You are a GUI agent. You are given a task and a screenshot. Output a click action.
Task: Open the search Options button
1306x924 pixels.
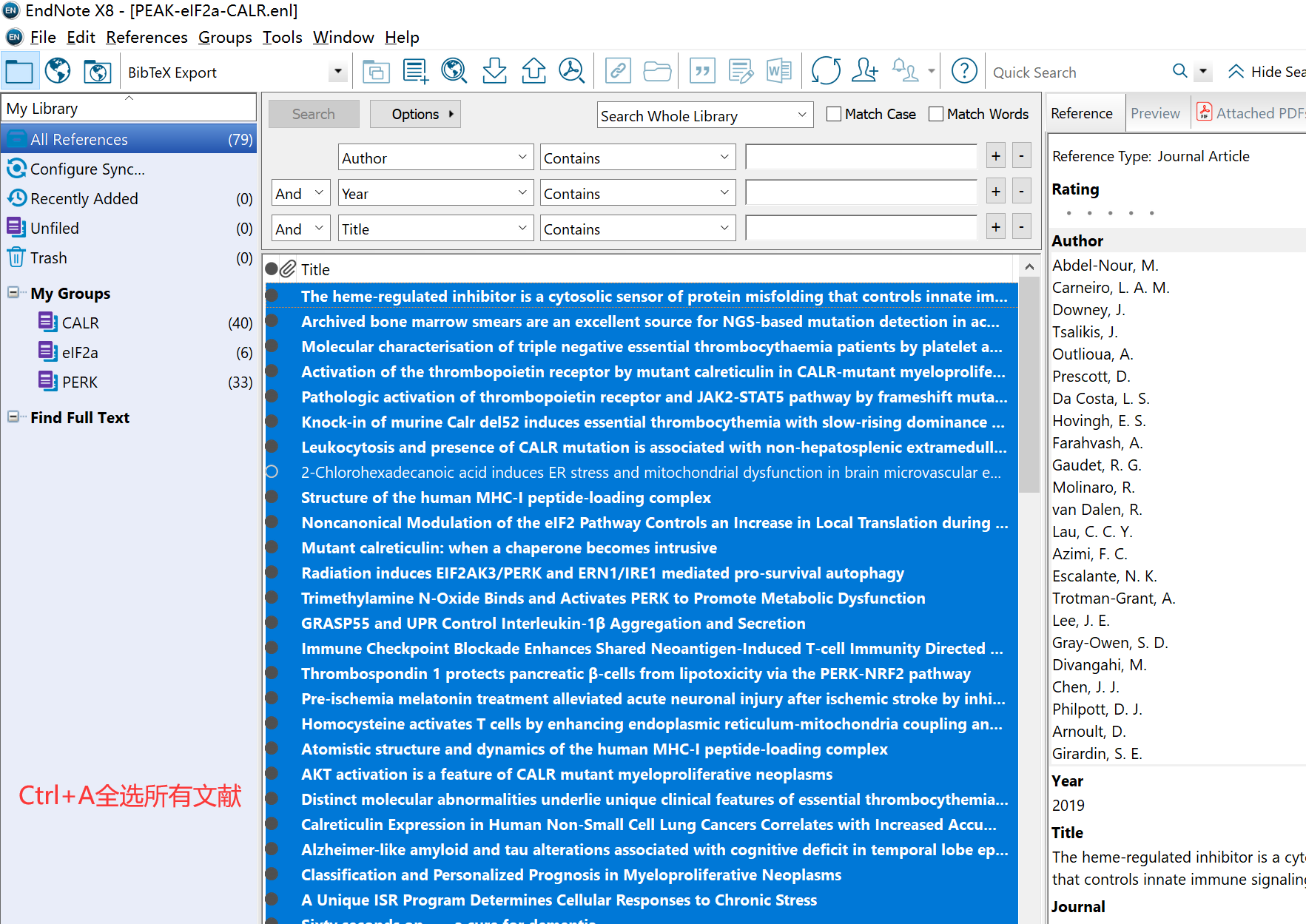[415, 114]
